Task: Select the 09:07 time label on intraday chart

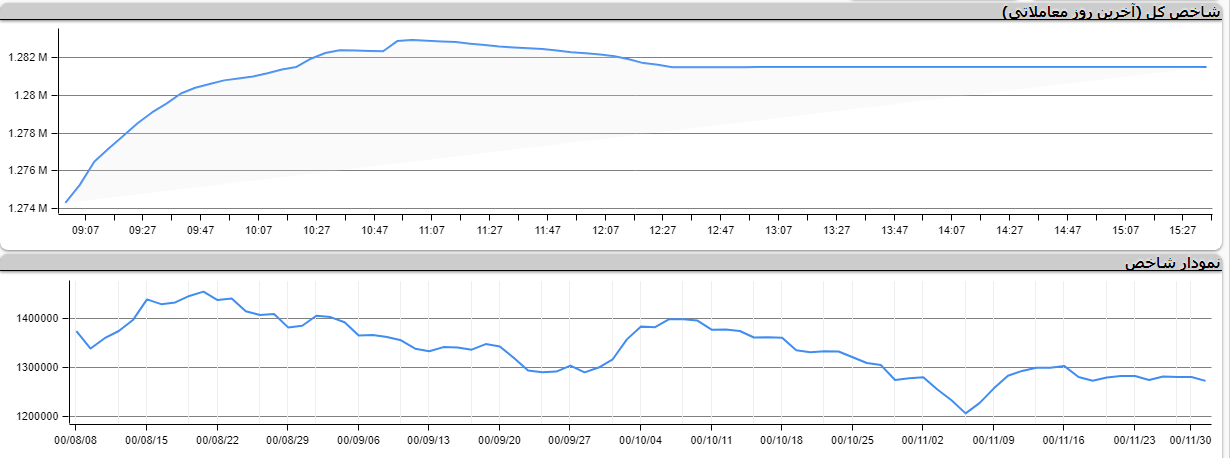Action: pos(85,230)
